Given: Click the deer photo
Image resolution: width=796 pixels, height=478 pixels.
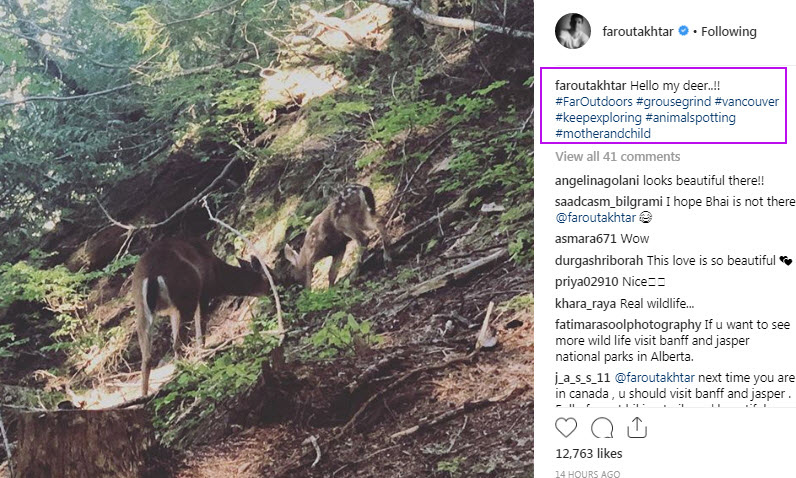Looking at the screenshot, I should click(267, 239).
